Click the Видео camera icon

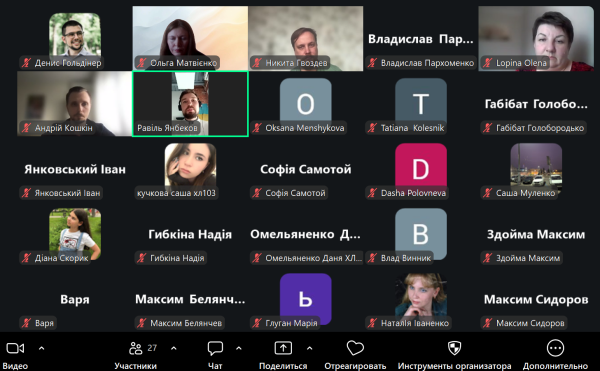coord(15,348)
